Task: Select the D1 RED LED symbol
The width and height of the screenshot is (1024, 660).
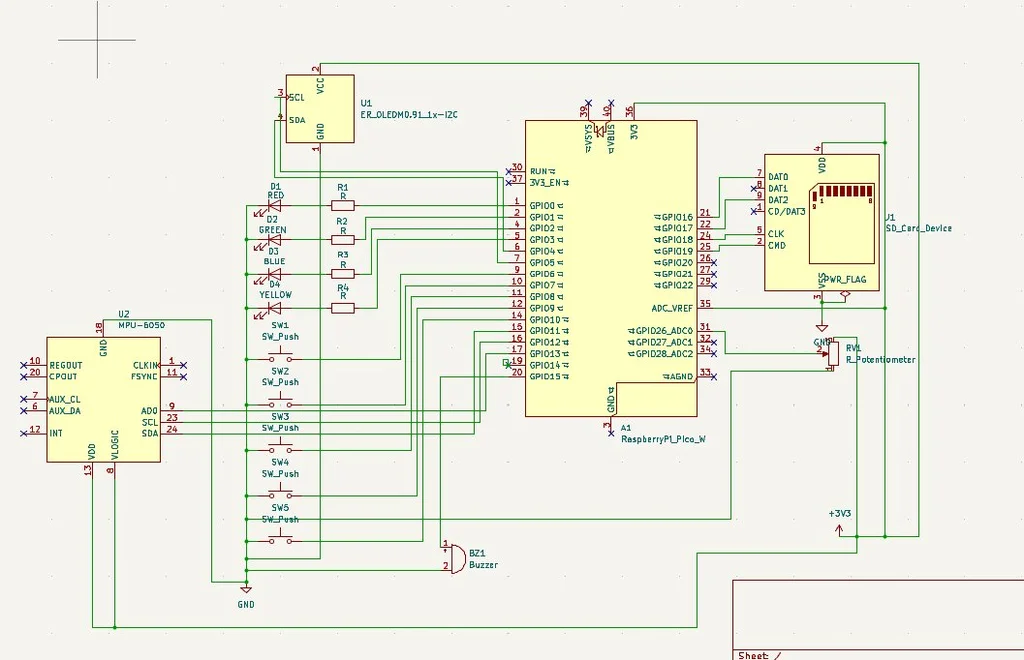Action: 274,206
